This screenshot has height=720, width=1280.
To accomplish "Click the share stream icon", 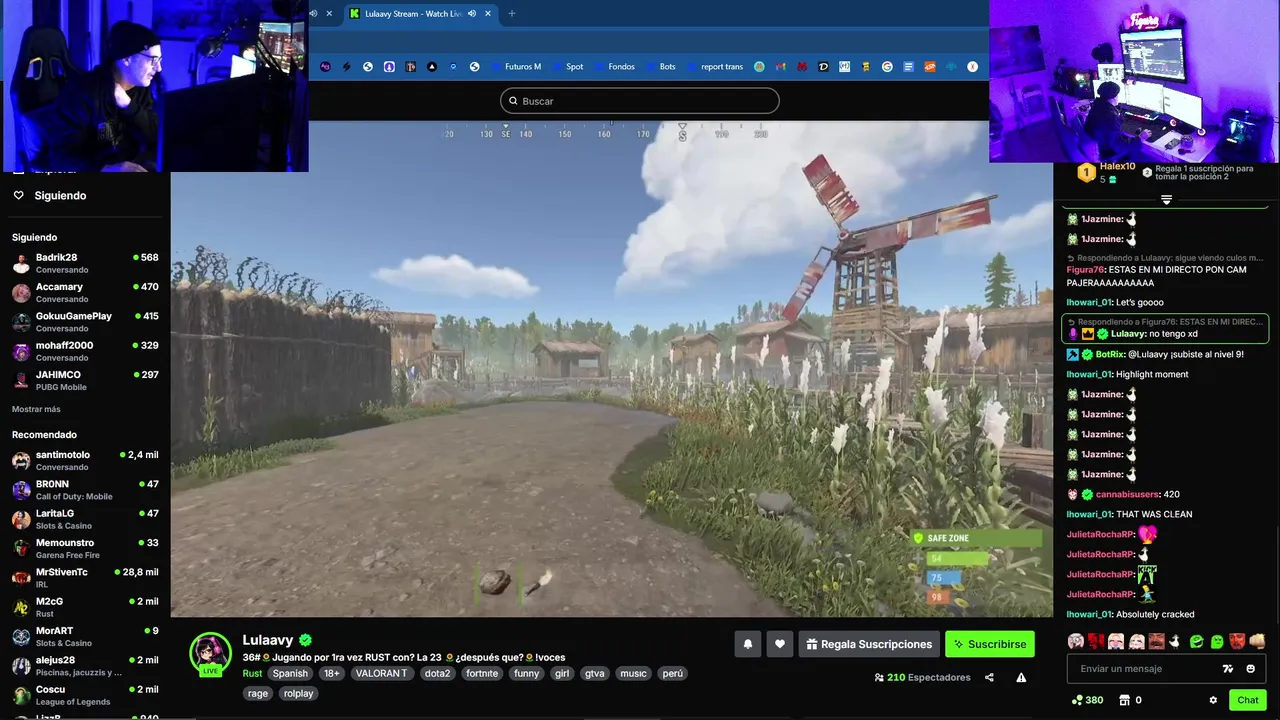I will point(989,677).
